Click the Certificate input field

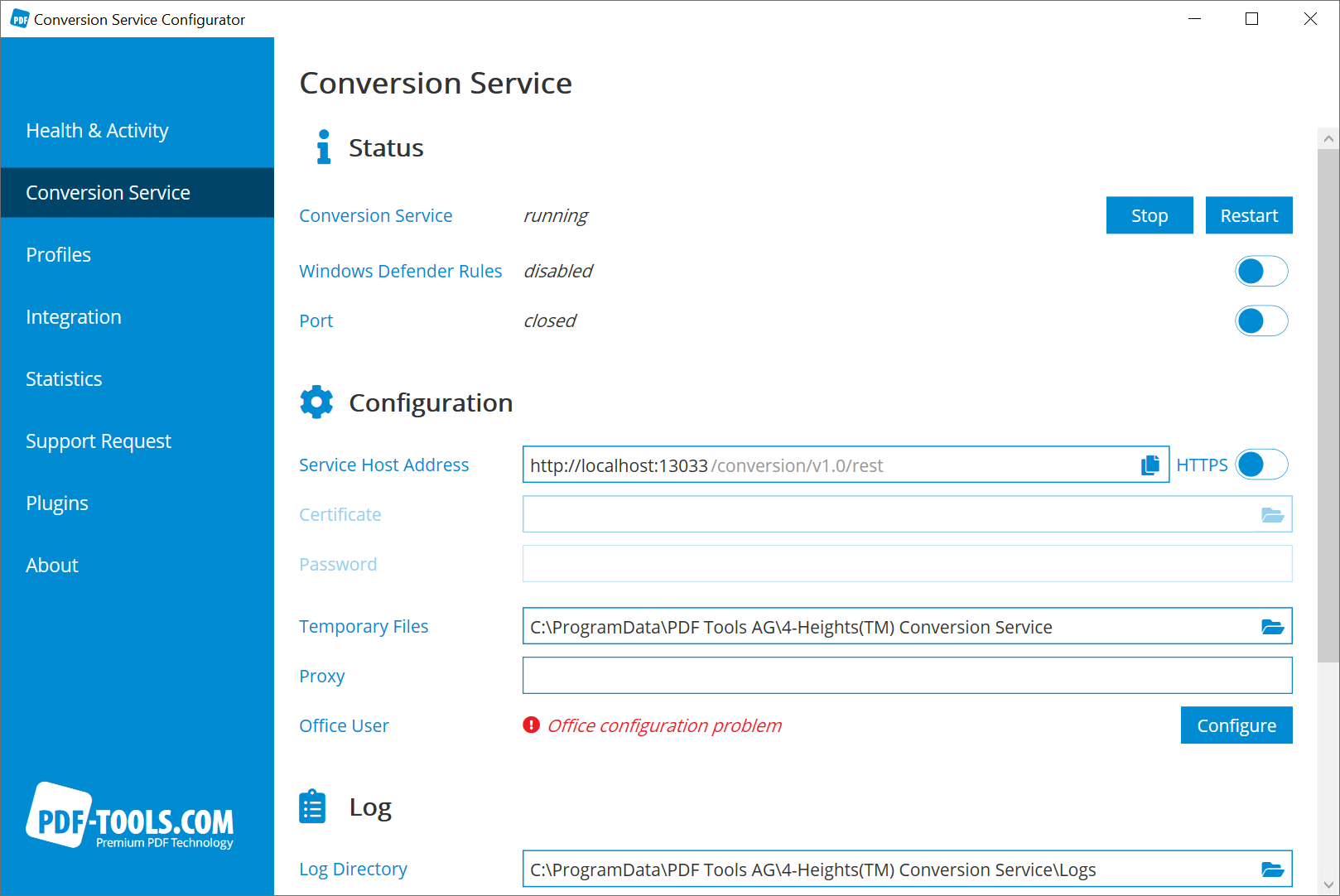(908, 514)
